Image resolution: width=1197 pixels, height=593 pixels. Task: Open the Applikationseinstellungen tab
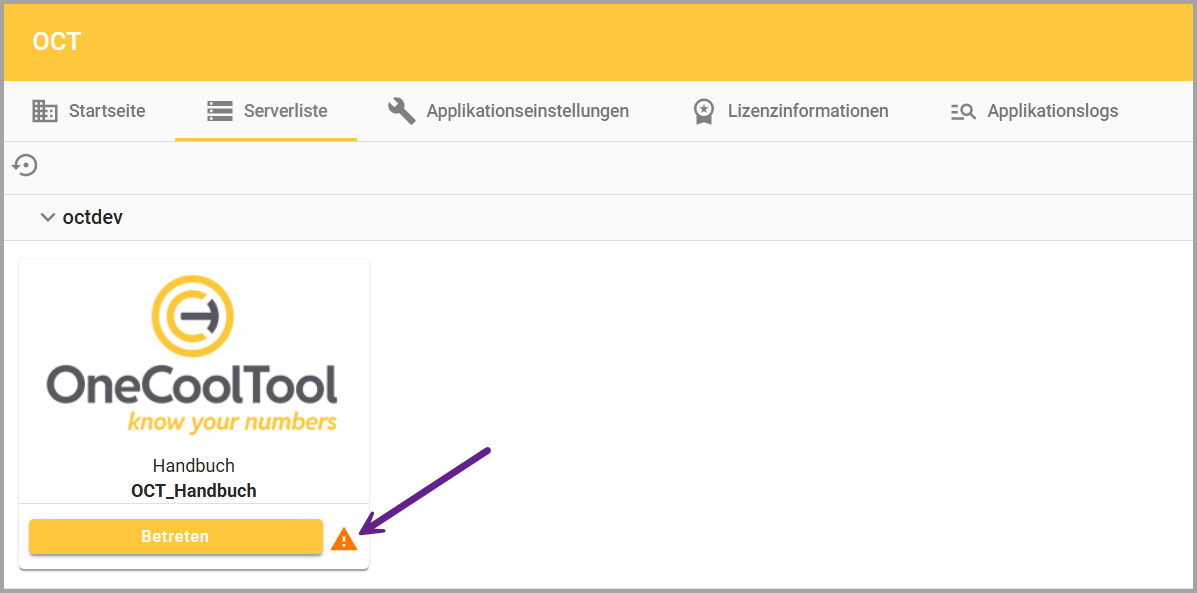coord(508,111)
